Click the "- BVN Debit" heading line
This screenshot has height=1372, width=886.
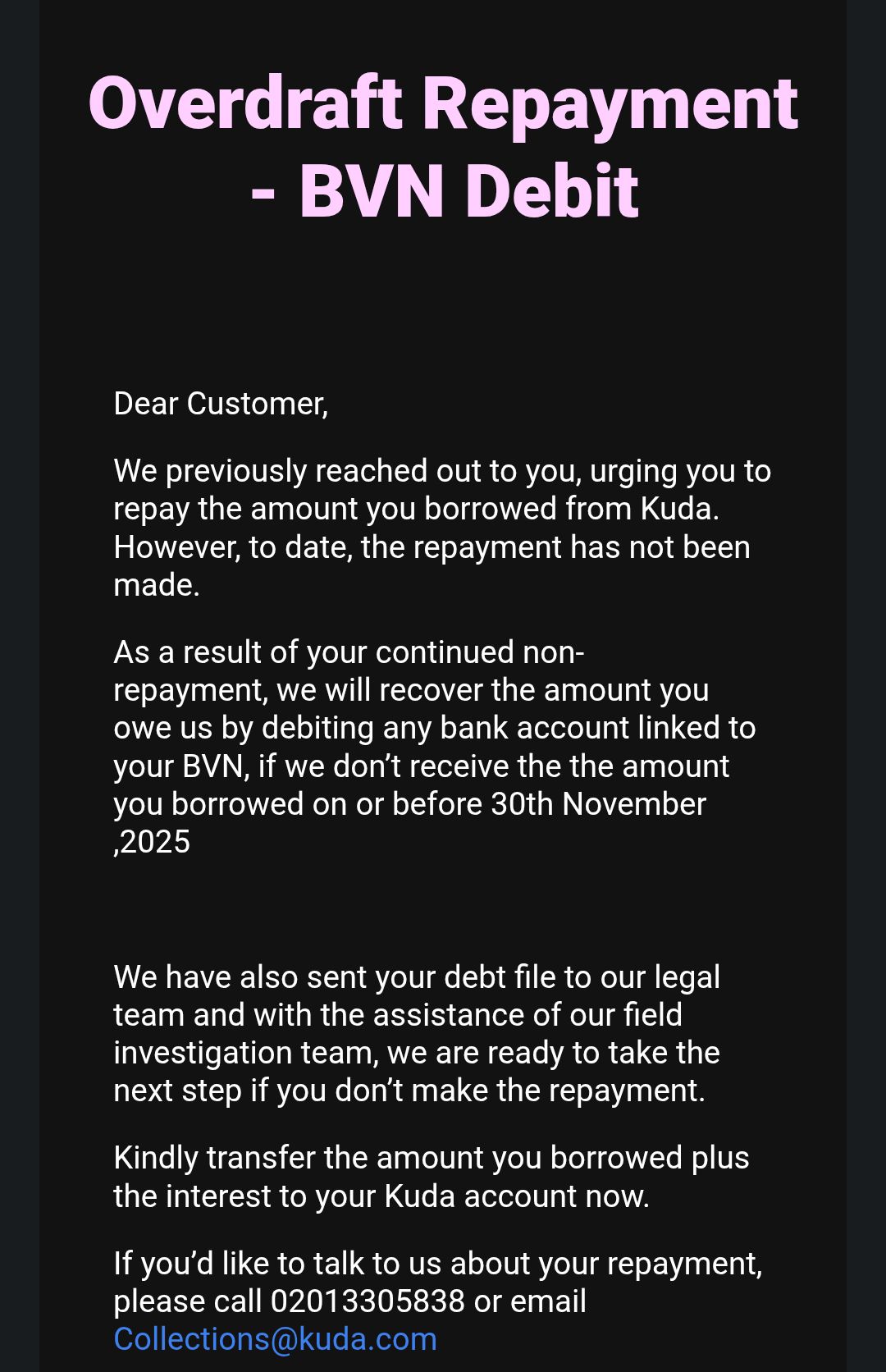point(444,191)
